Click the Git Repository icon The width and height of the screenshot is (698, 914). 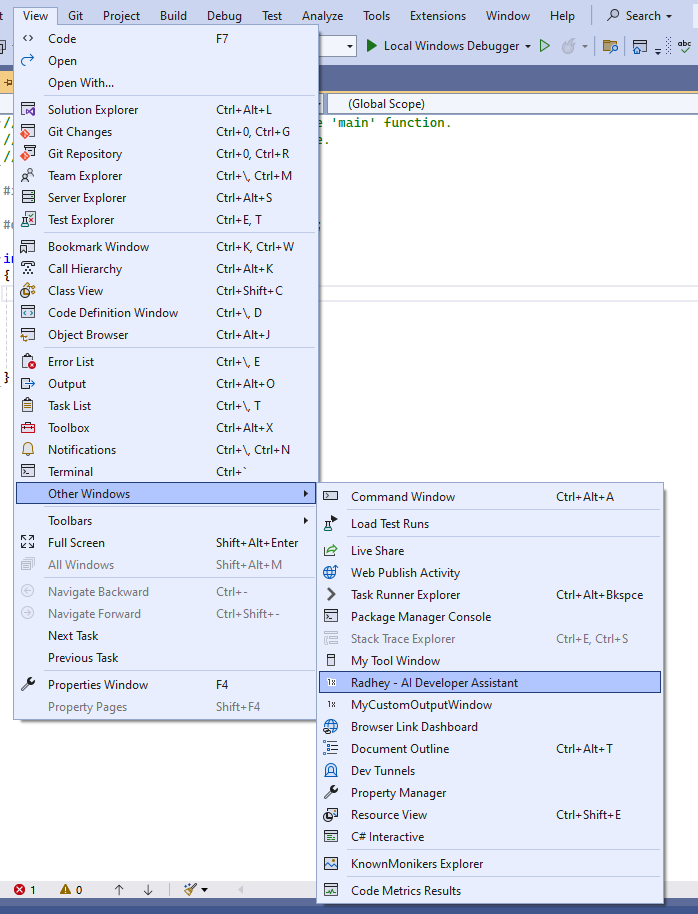coord(27,154)
